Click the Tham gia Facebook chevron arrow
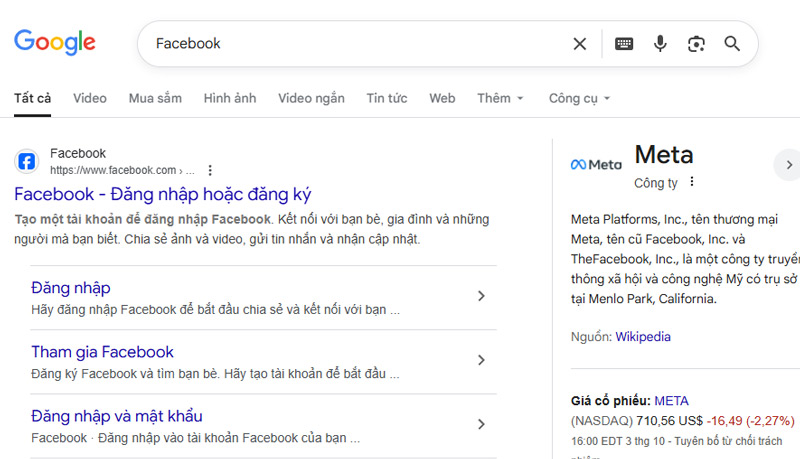 [x=481, y=360]
